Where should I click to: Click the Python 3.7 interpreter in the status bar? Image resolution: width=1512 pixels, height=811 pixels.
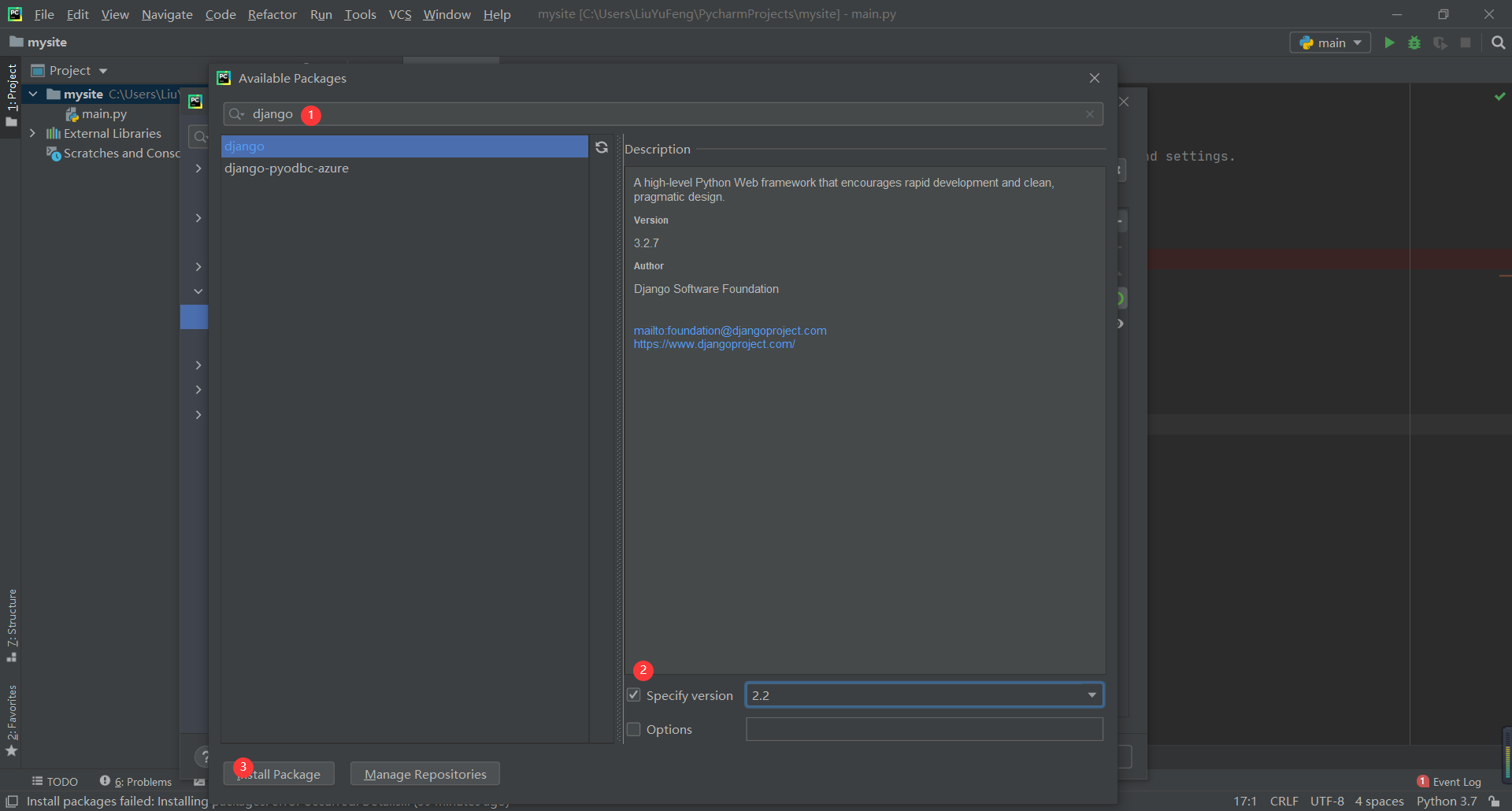pos(1447,802)
